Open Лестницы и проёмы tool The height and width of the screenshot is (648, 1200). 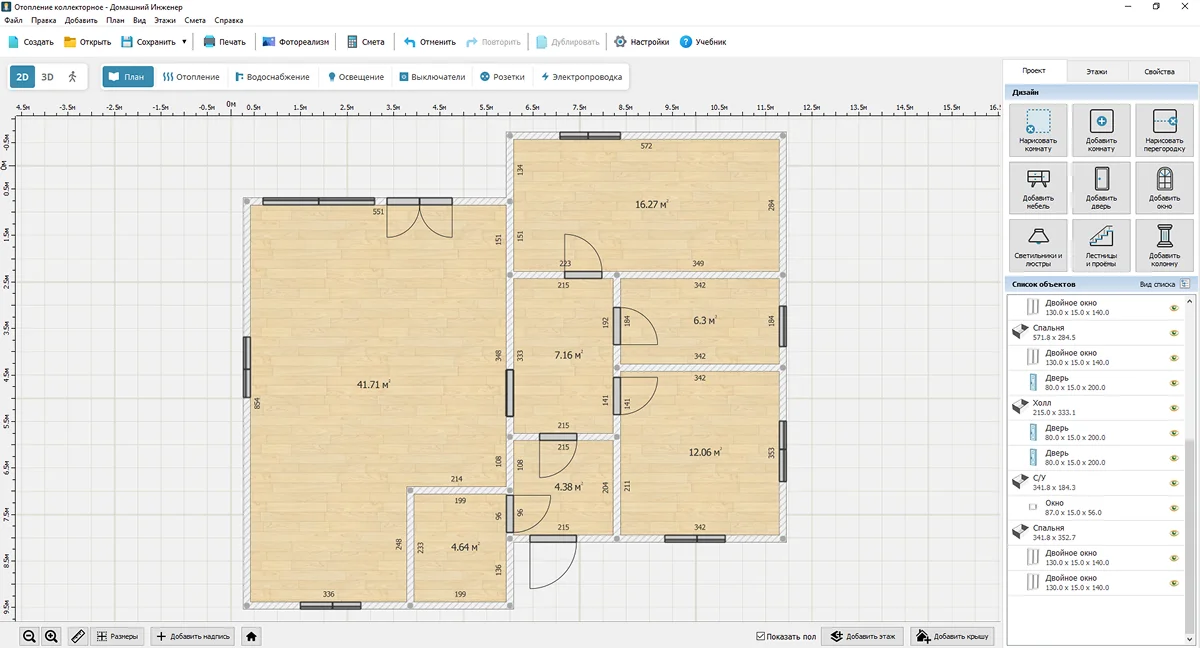pyautogui.click(x=1101, y=244)
